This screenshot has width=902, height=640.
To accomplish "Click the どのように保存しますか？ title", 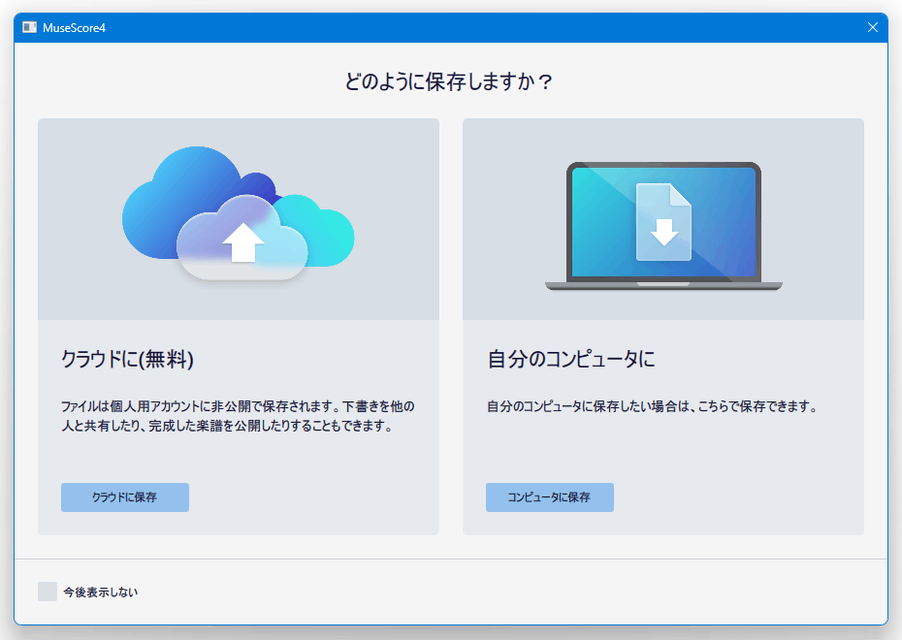I will [x=449, y=81].
